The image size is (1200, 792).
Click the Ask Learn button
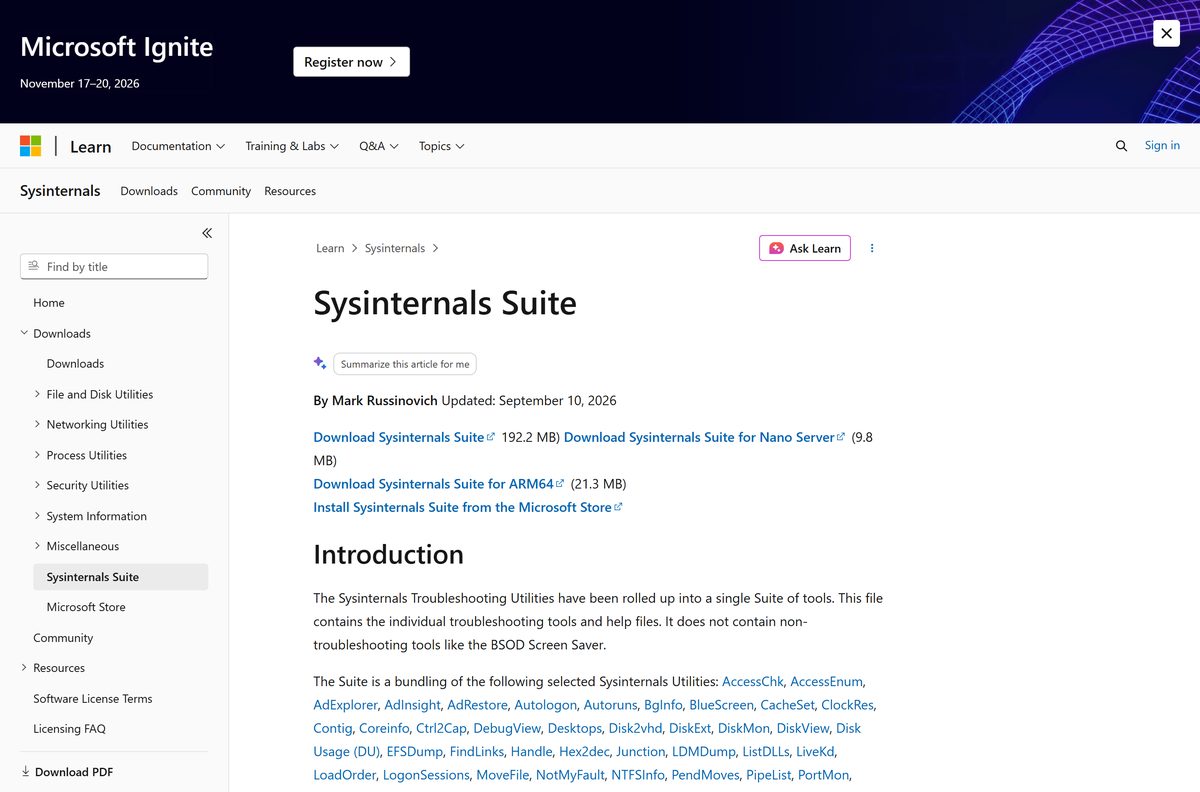[805, 248]
